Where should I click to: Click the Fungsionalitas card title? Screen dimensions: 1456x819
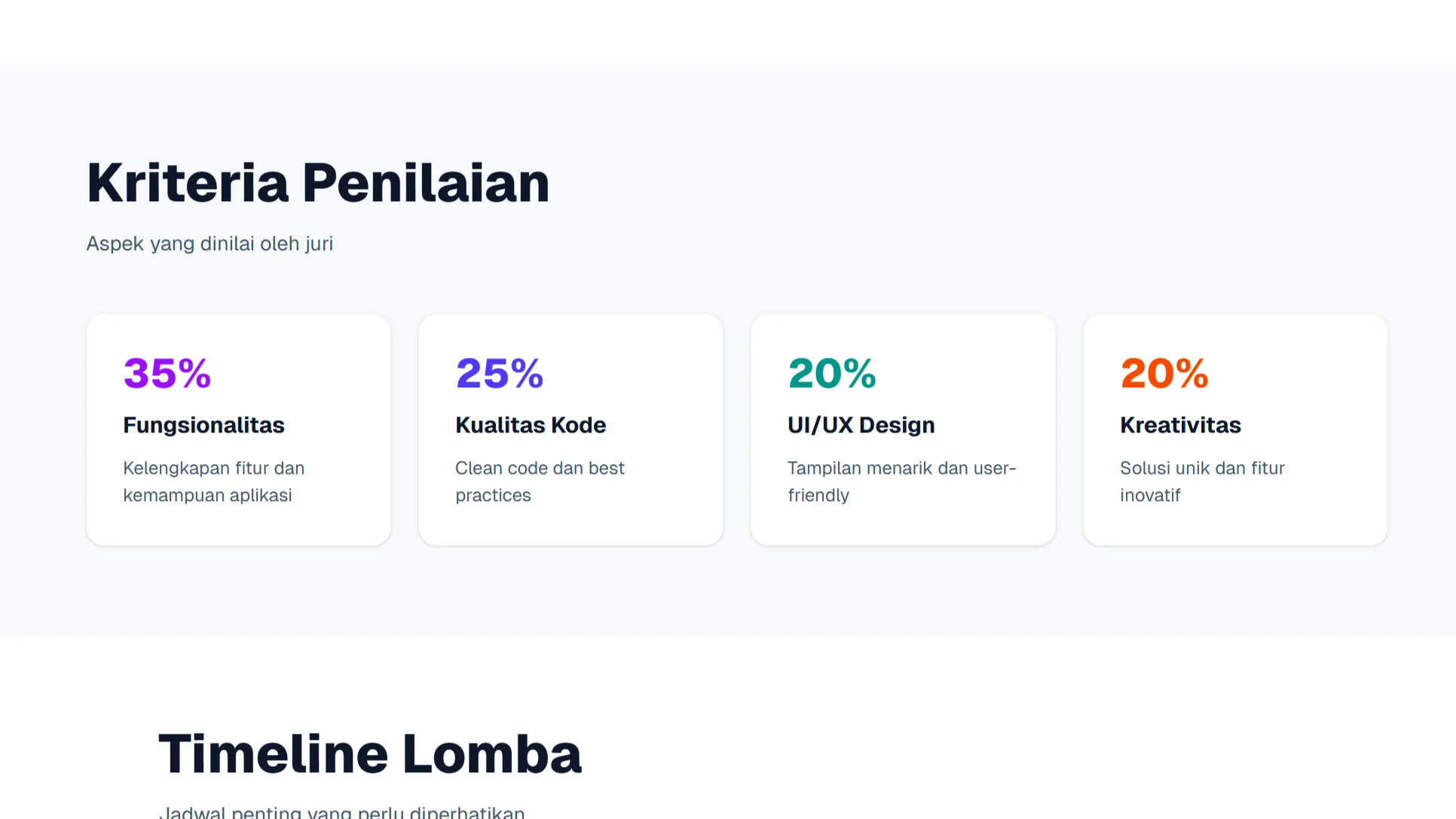click(x=203, y=425)
